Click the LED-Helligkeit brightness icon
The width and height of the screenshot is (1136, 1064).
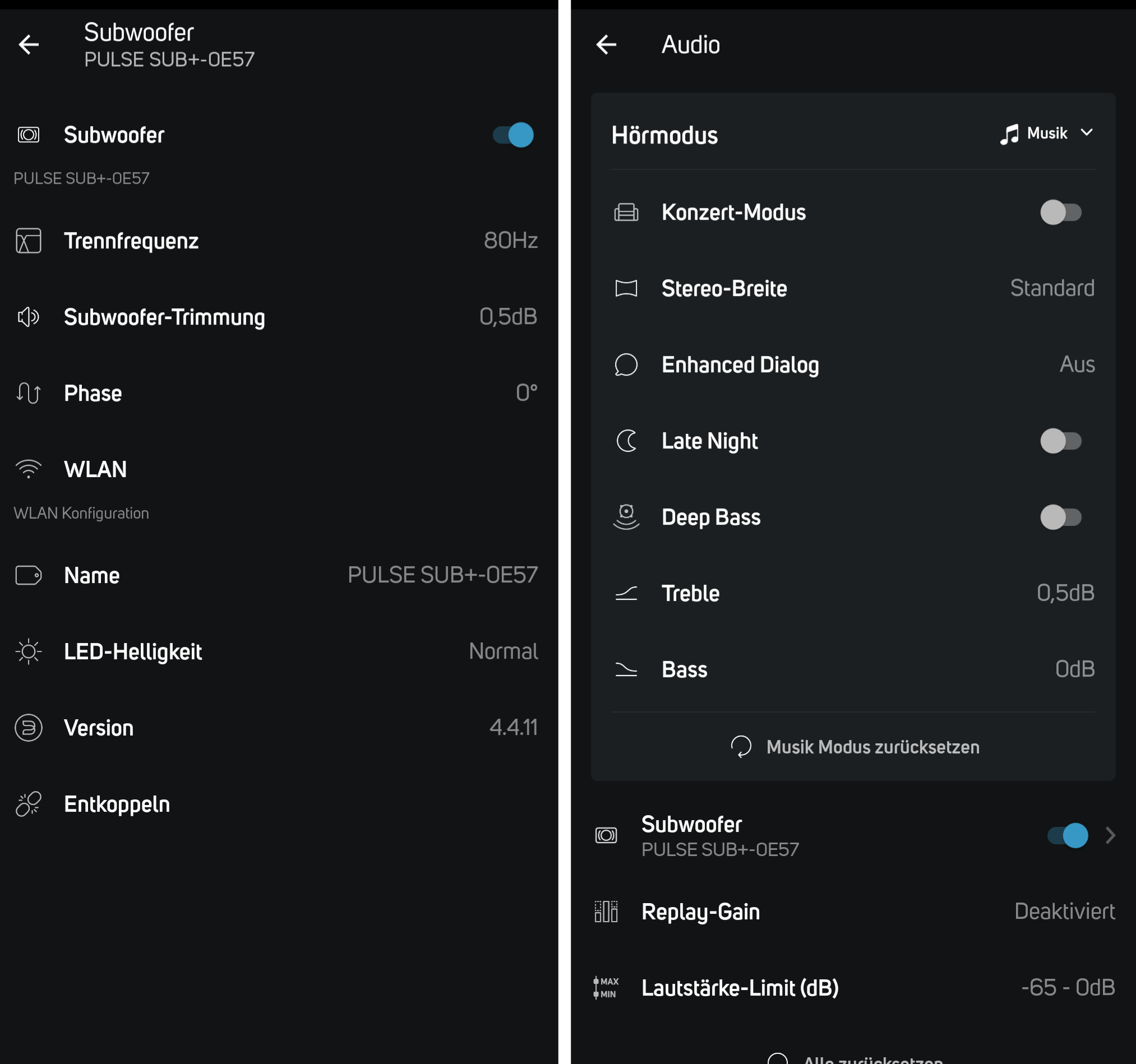[x=29, y=651]
